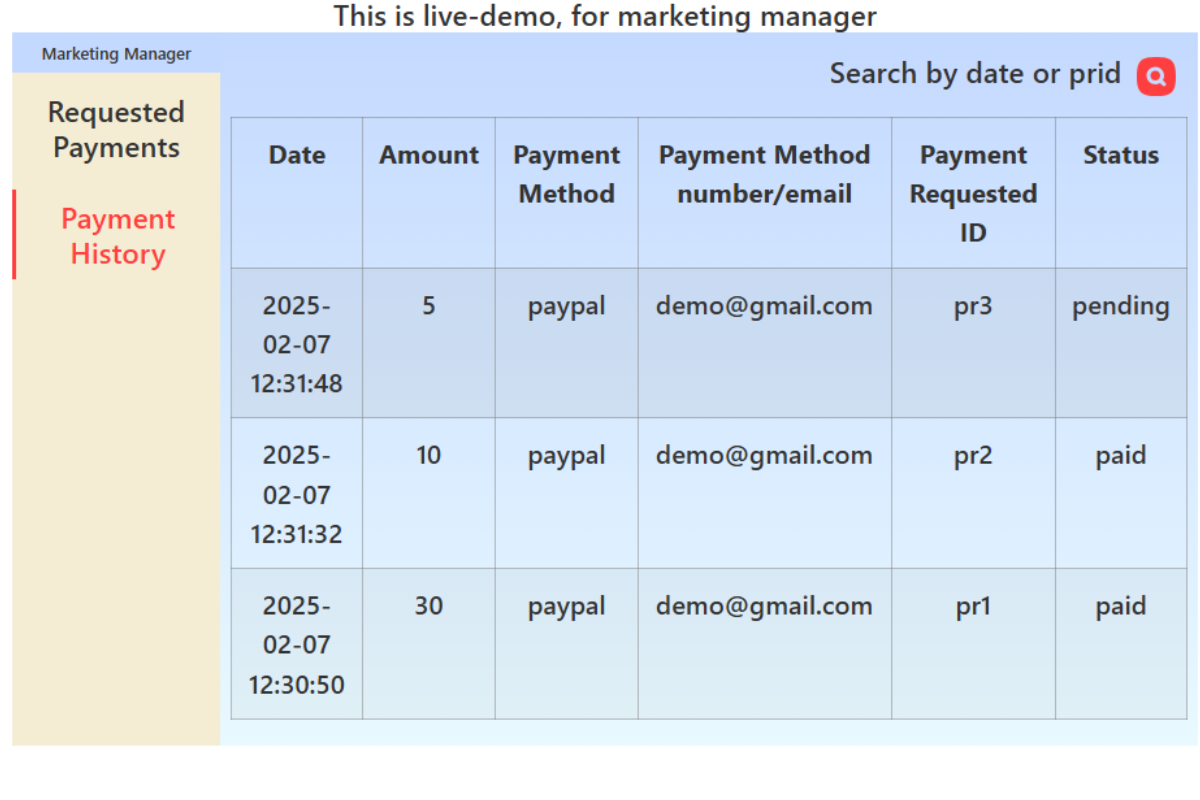Select Payment History in the sidebar

click(118, 236)
